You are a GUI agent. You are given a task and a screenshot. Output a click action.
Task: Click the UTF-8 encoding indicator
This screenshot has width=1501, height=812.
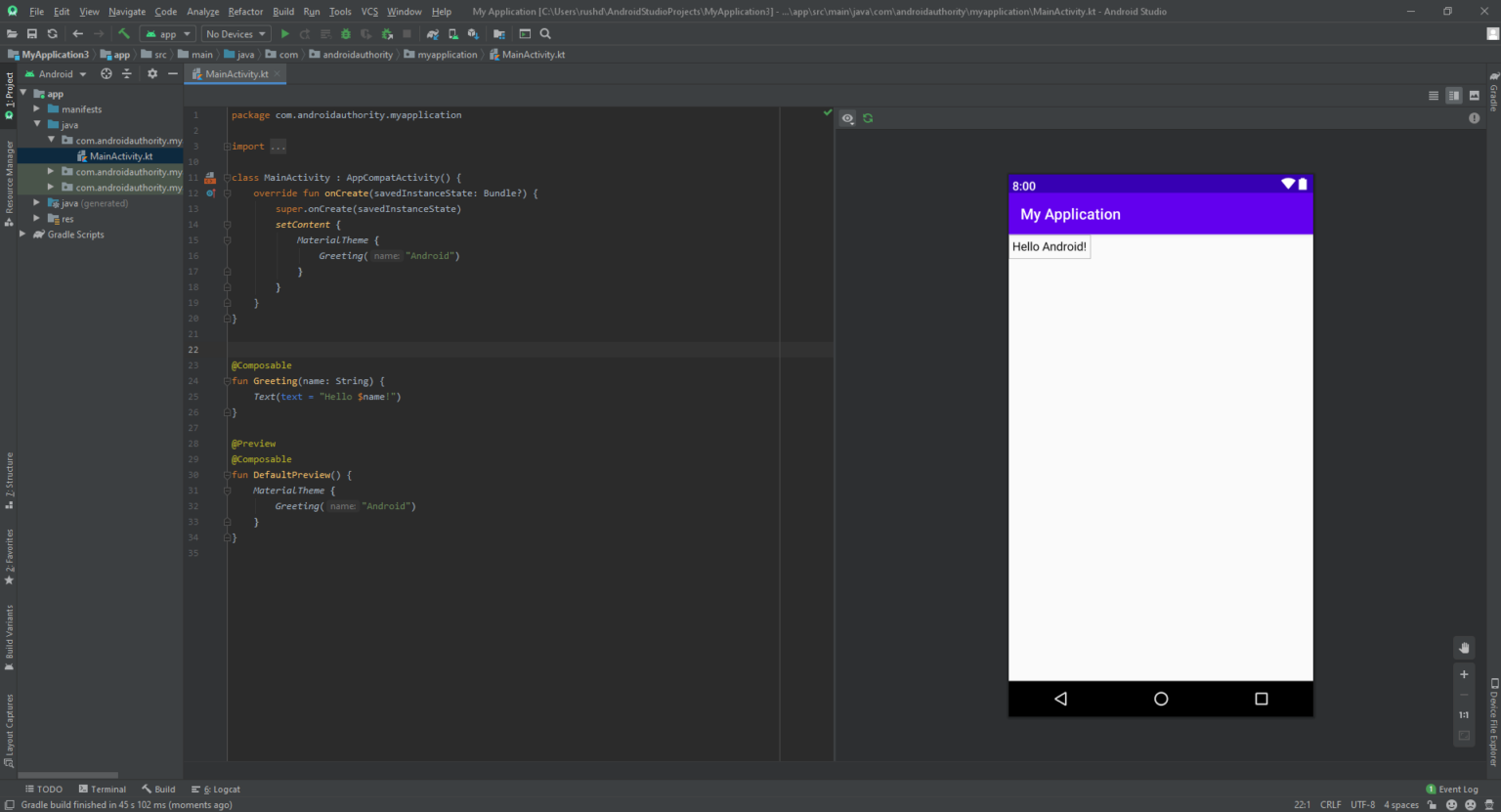(x=1362, y=804)
